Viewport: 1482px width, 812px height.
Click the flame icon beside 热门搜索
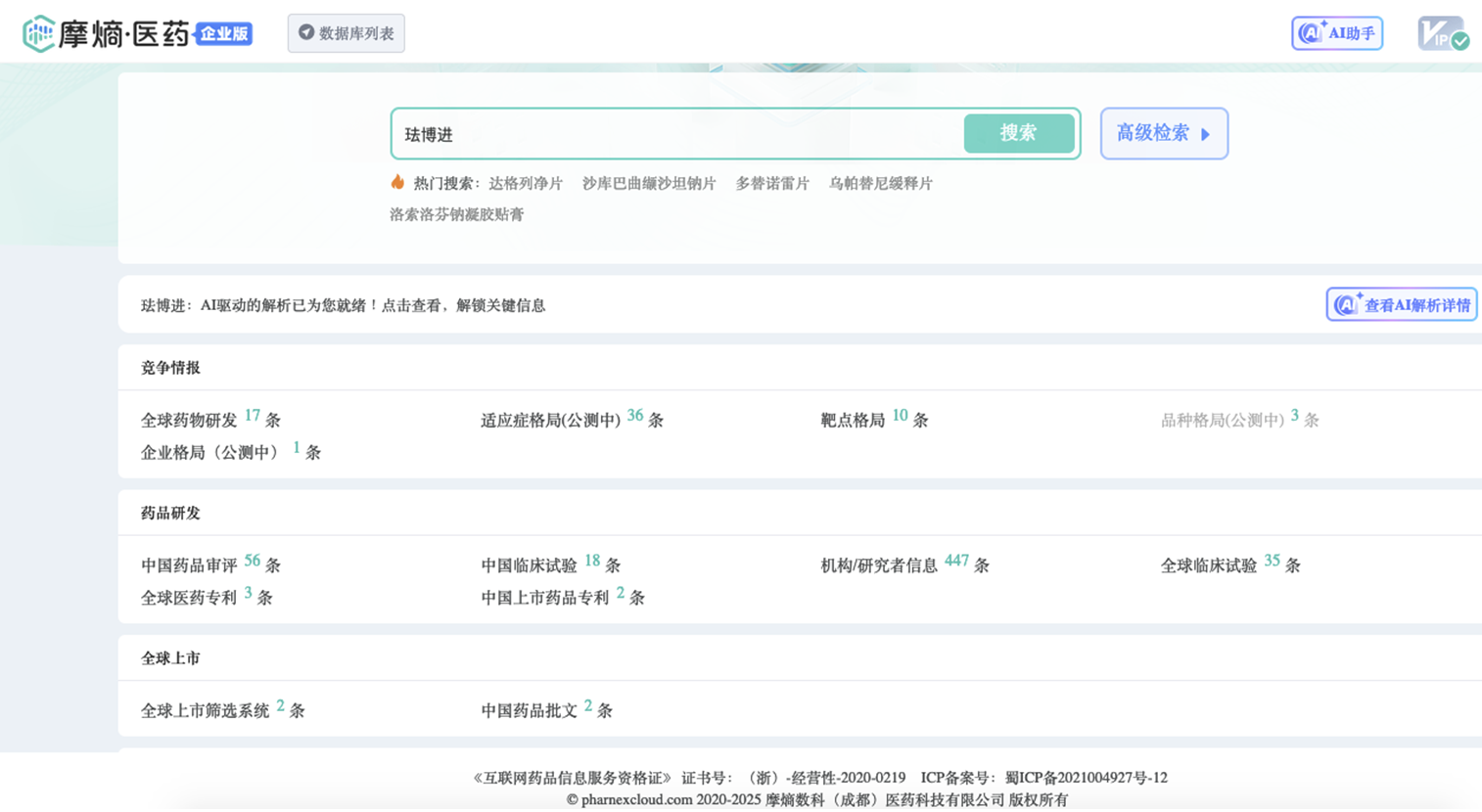coord(397,183)
